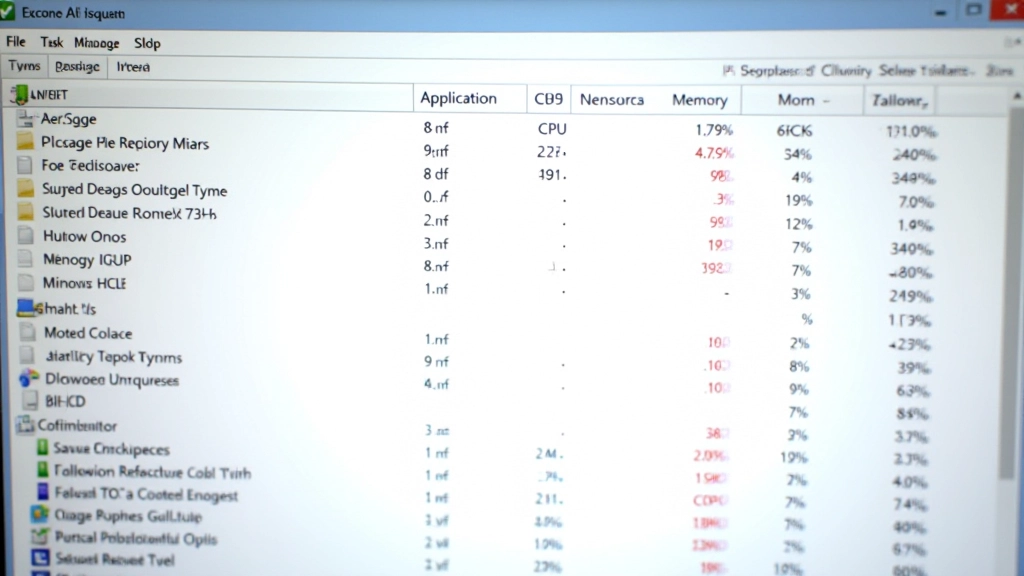Click the red '4.79%' memory value
This screenshot has height=576, width=1024.
coord(714,153)
